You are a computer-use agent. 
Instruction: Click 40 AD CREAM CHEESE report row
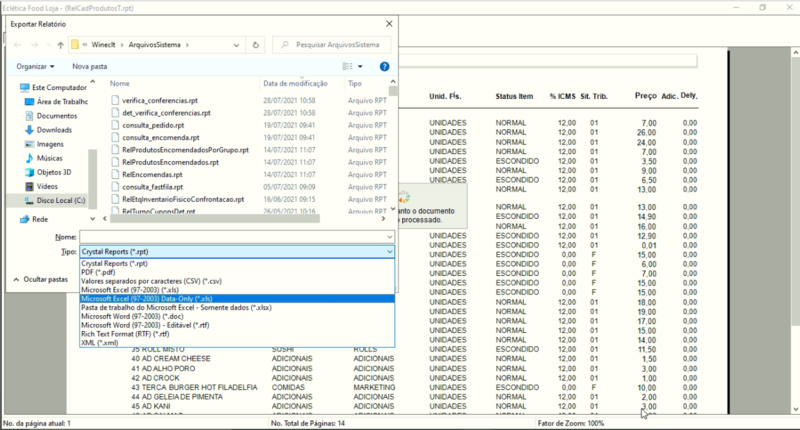pos(414,359)
